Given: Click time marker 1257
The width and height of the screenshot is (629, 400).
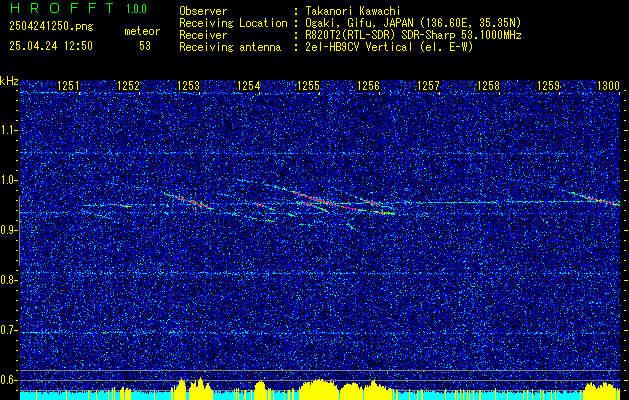Looking at the screenshot, I should coord(428,85).
